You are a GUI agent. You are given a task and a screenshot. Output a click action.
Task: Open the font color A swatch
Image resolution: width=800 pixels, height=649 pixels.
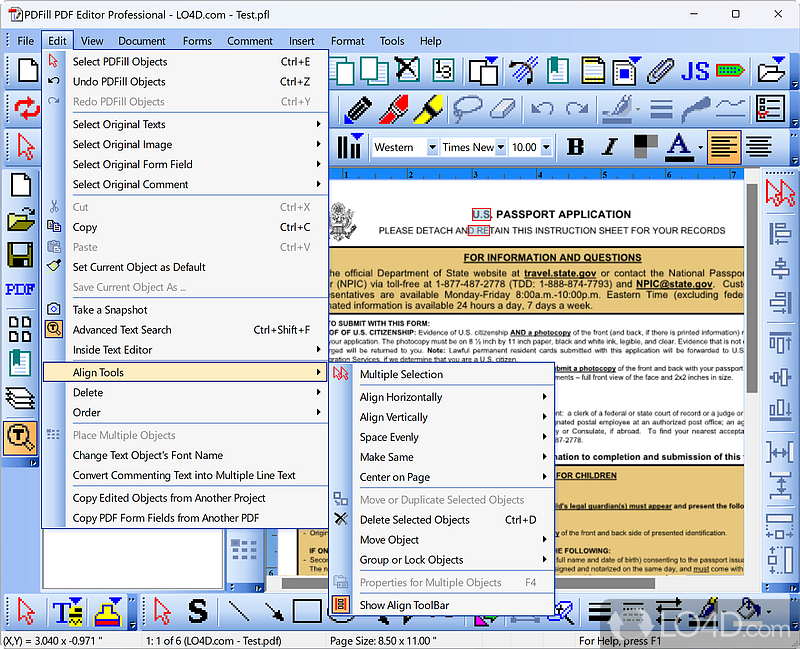[x=678, y=147]
